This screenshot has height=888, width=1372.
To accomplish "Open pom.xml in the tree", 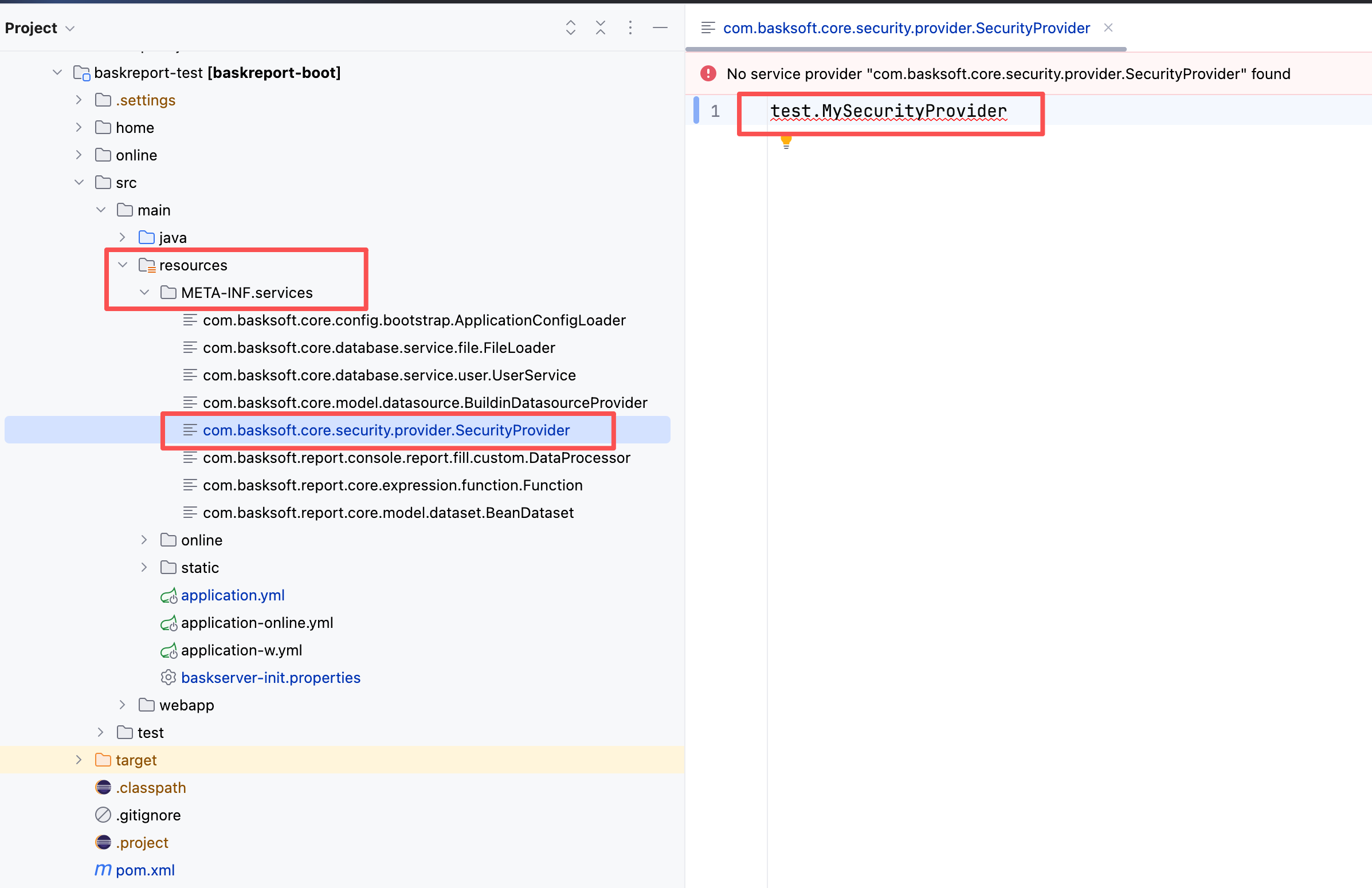I will pyautogui.click(x=145, y=871).
